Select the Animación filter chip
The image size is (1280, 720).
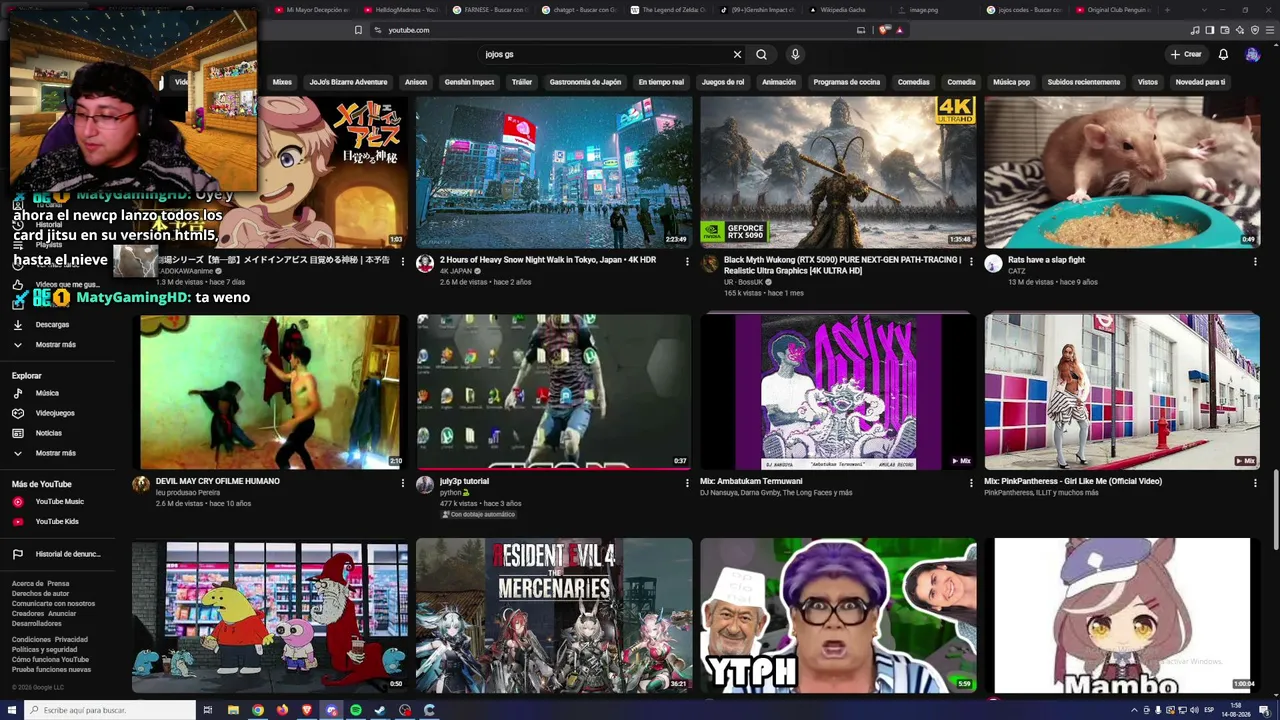779,82
